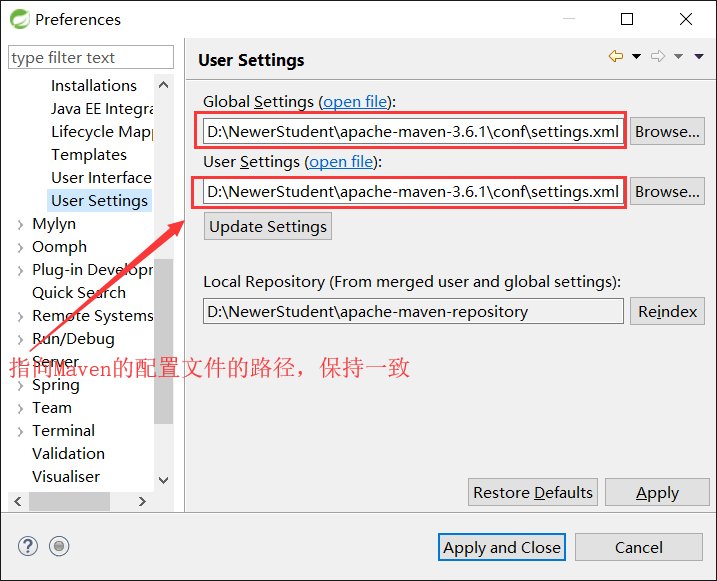The height and width of the screenshot is (581, 717).
Task: Click the Apply button
Action: pos(657,492)
